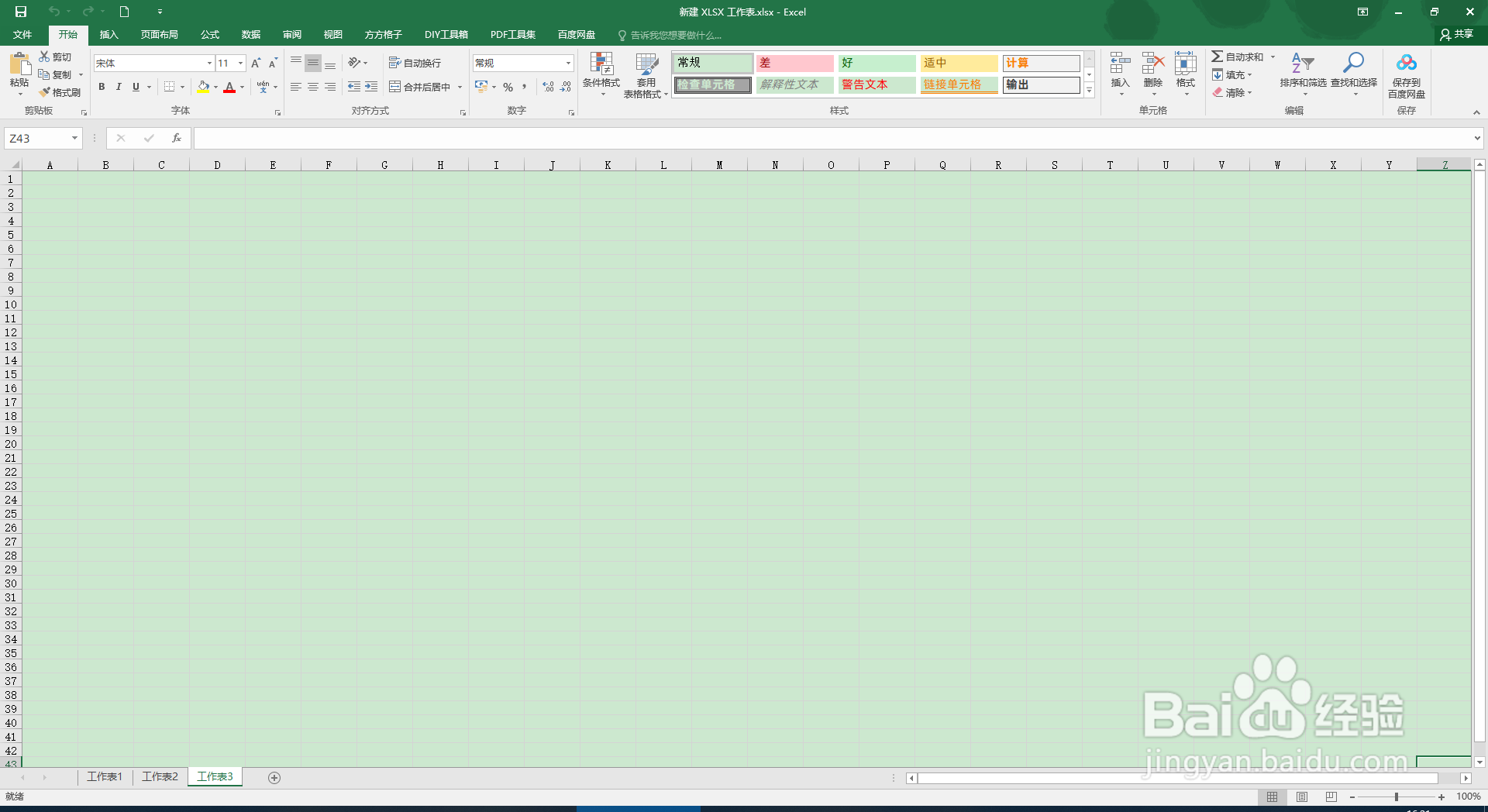Screen dimensions: 1488x812
Task: Expand the formula bar
Action: (1477, 138)
